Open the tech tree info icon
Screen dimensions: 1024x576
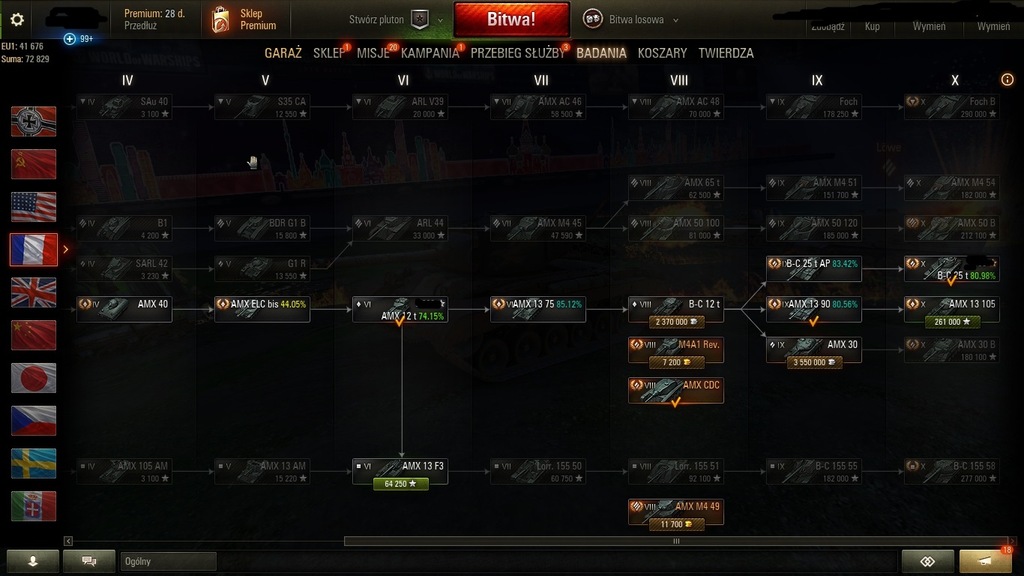click(x=1007, y=80)
